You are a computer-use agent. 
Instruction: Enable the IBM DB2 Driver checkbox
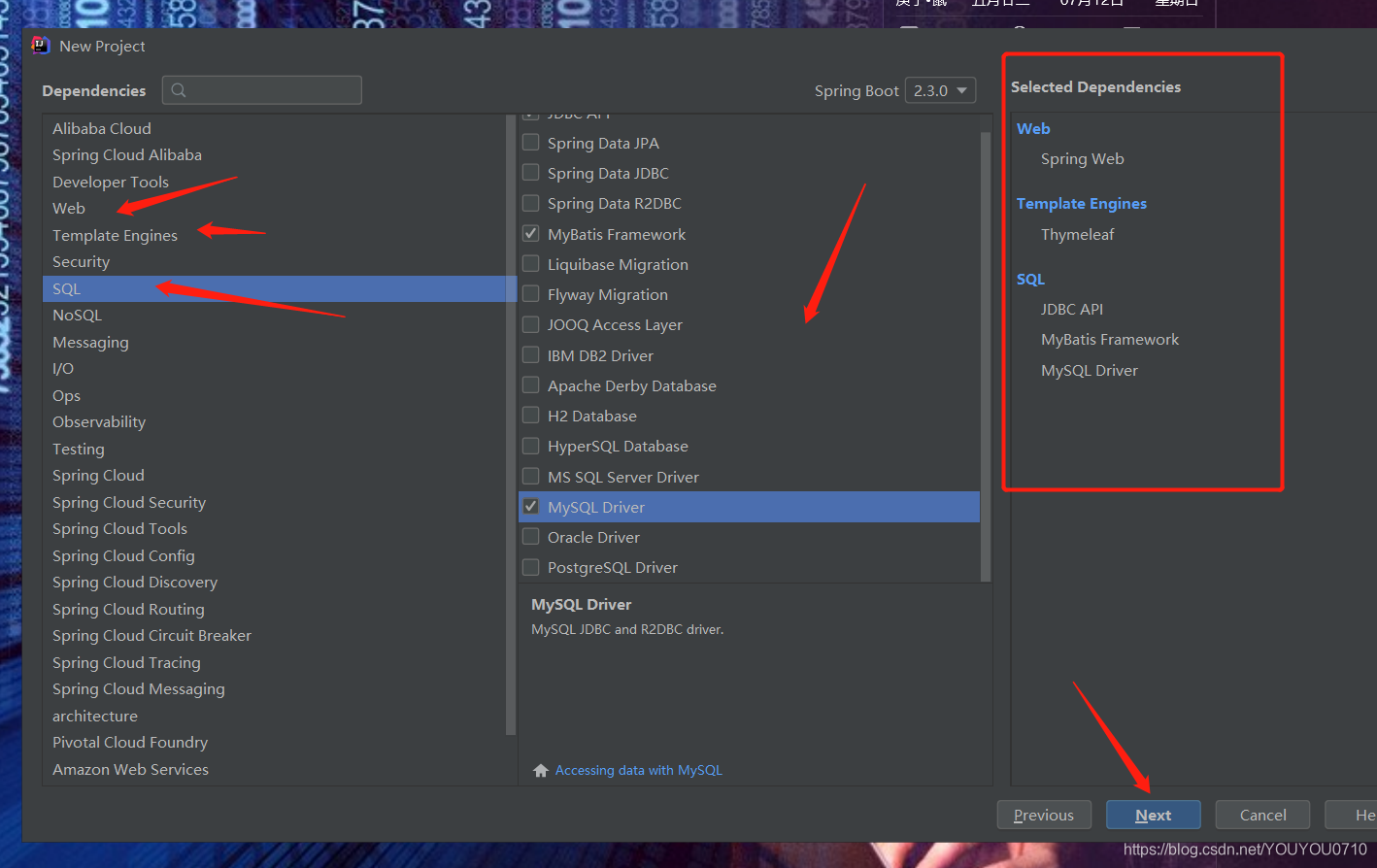click(531, 355)
